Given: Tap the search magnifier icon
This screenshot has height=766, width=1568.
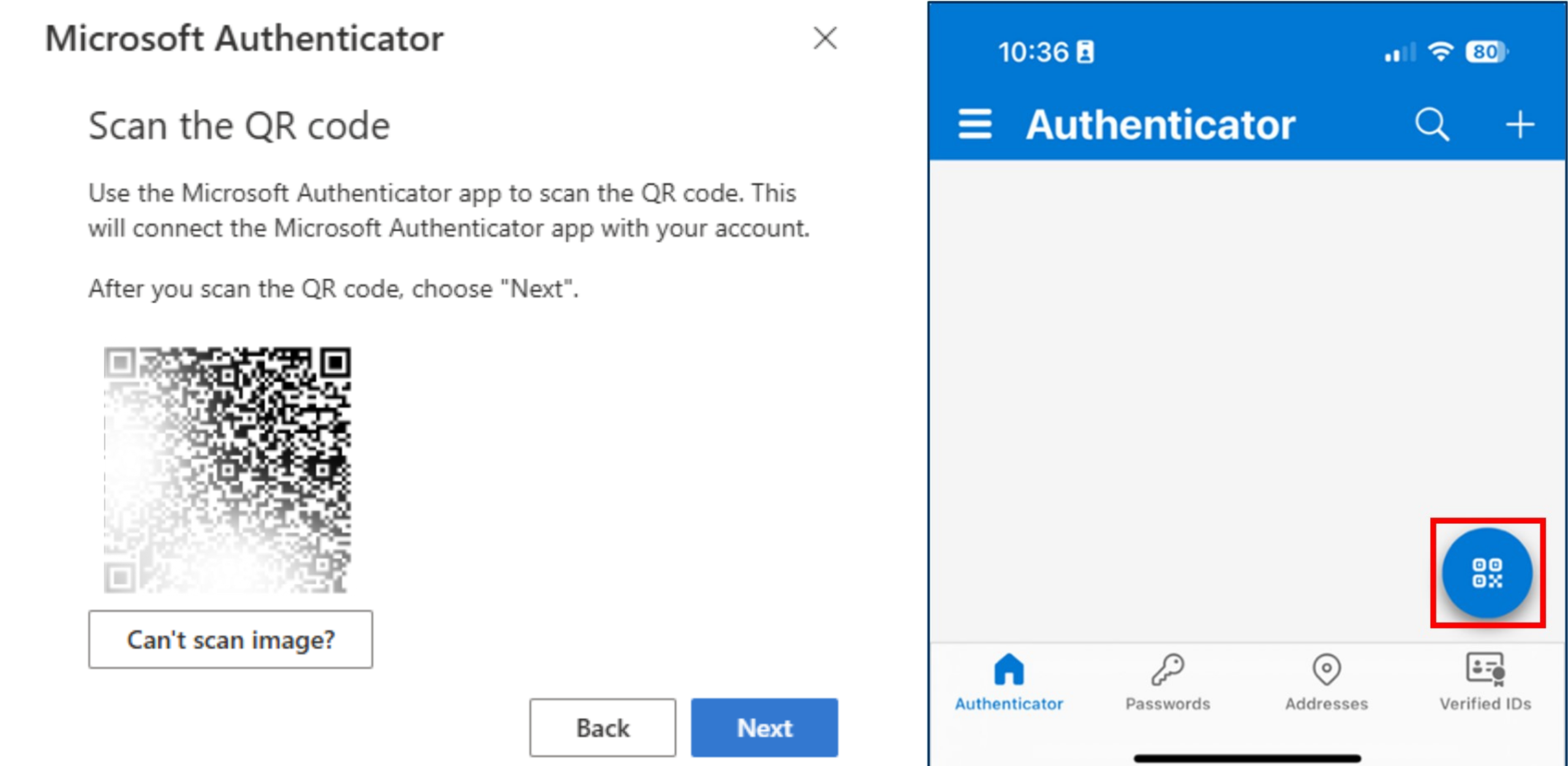Looking at the screenshot, I should [x=1431, y=124].
